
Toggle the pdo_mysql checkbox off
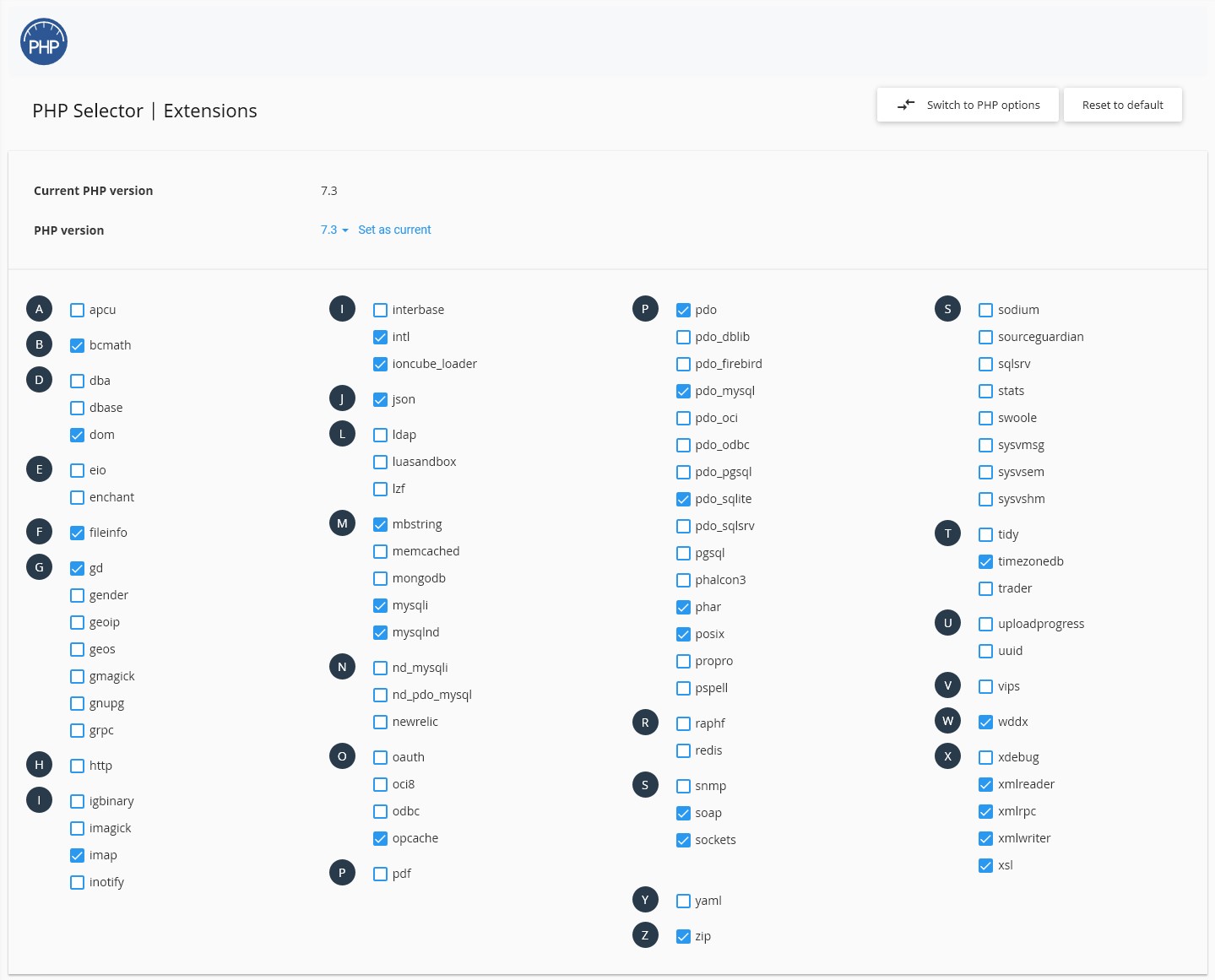(683, 391)
